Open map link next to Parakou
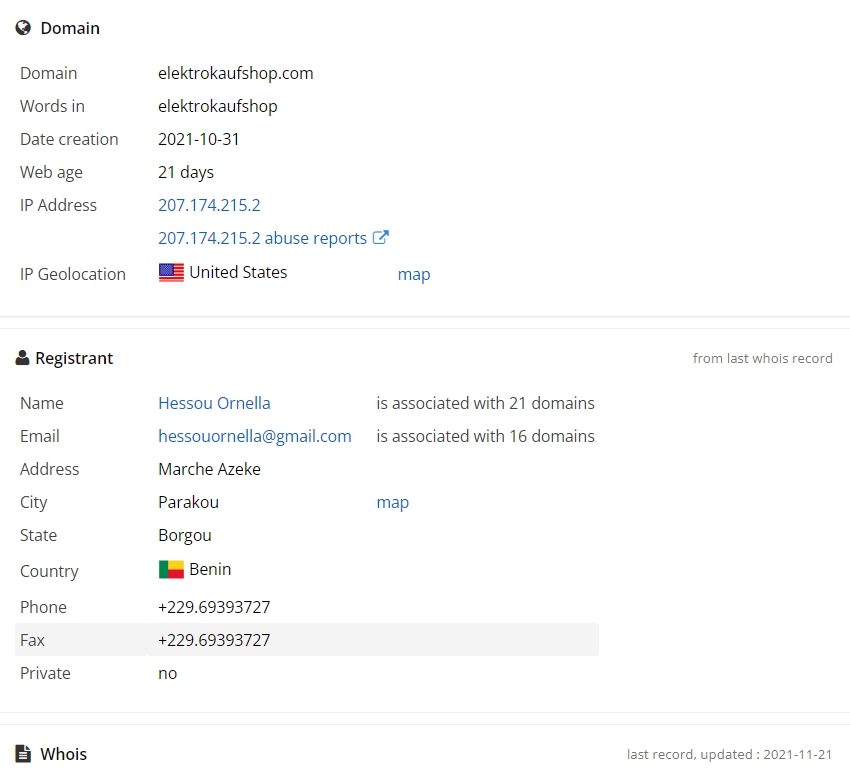850x771 pixels. [x=392, y=503]
